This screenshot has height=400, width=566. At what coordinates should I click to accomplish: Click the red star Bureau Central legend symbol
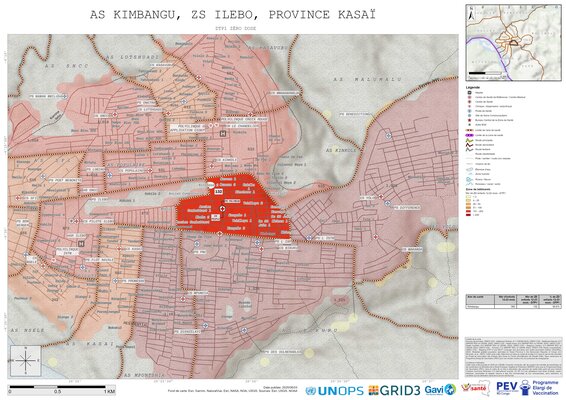coord(469,120)
